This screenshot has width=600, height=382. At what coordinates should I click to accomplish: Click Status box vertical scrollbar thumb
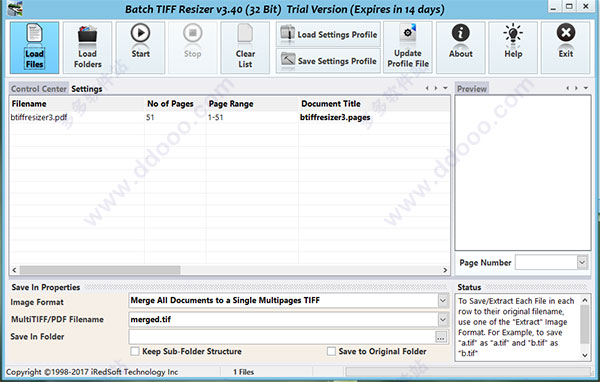[x=585, y=324]
